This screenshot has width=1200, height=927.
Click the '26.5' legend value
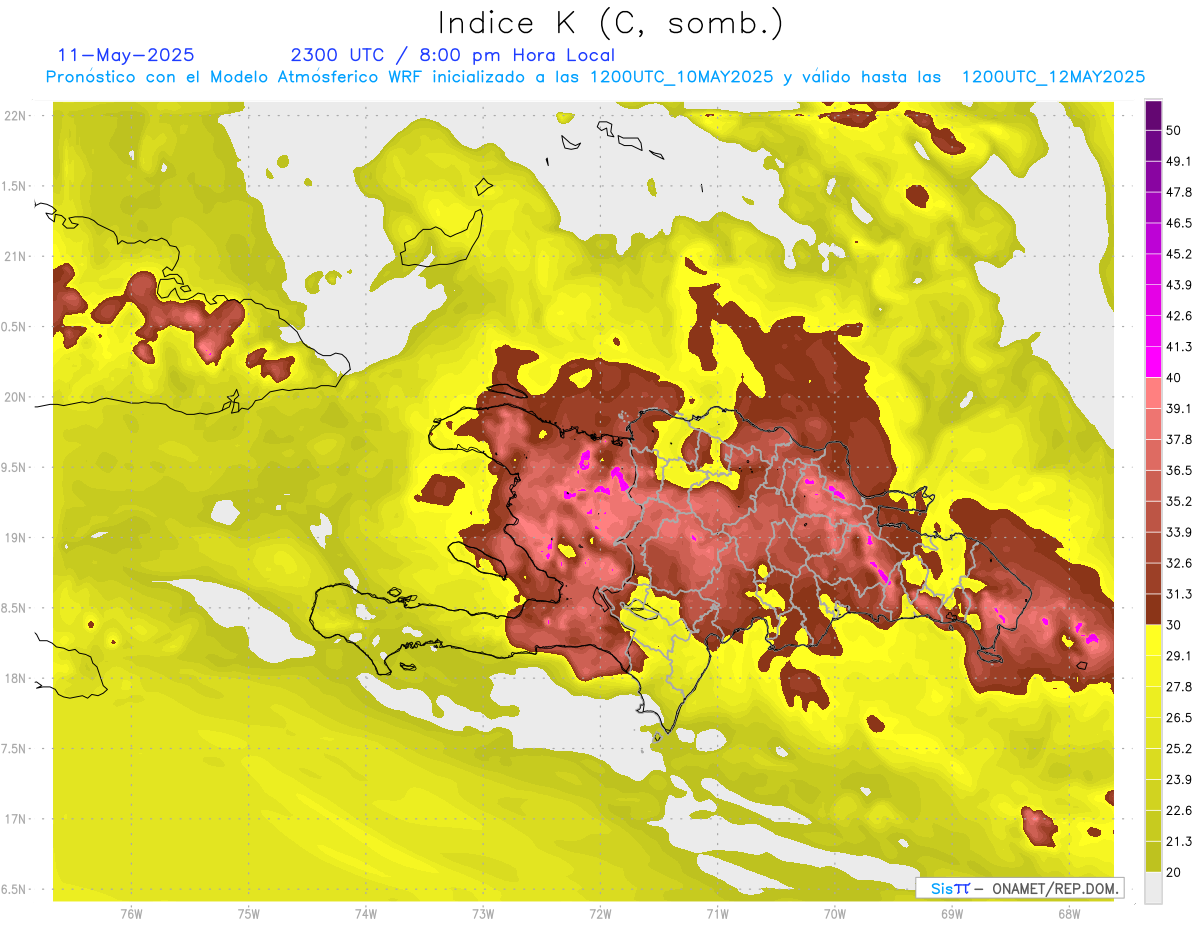1178,717
